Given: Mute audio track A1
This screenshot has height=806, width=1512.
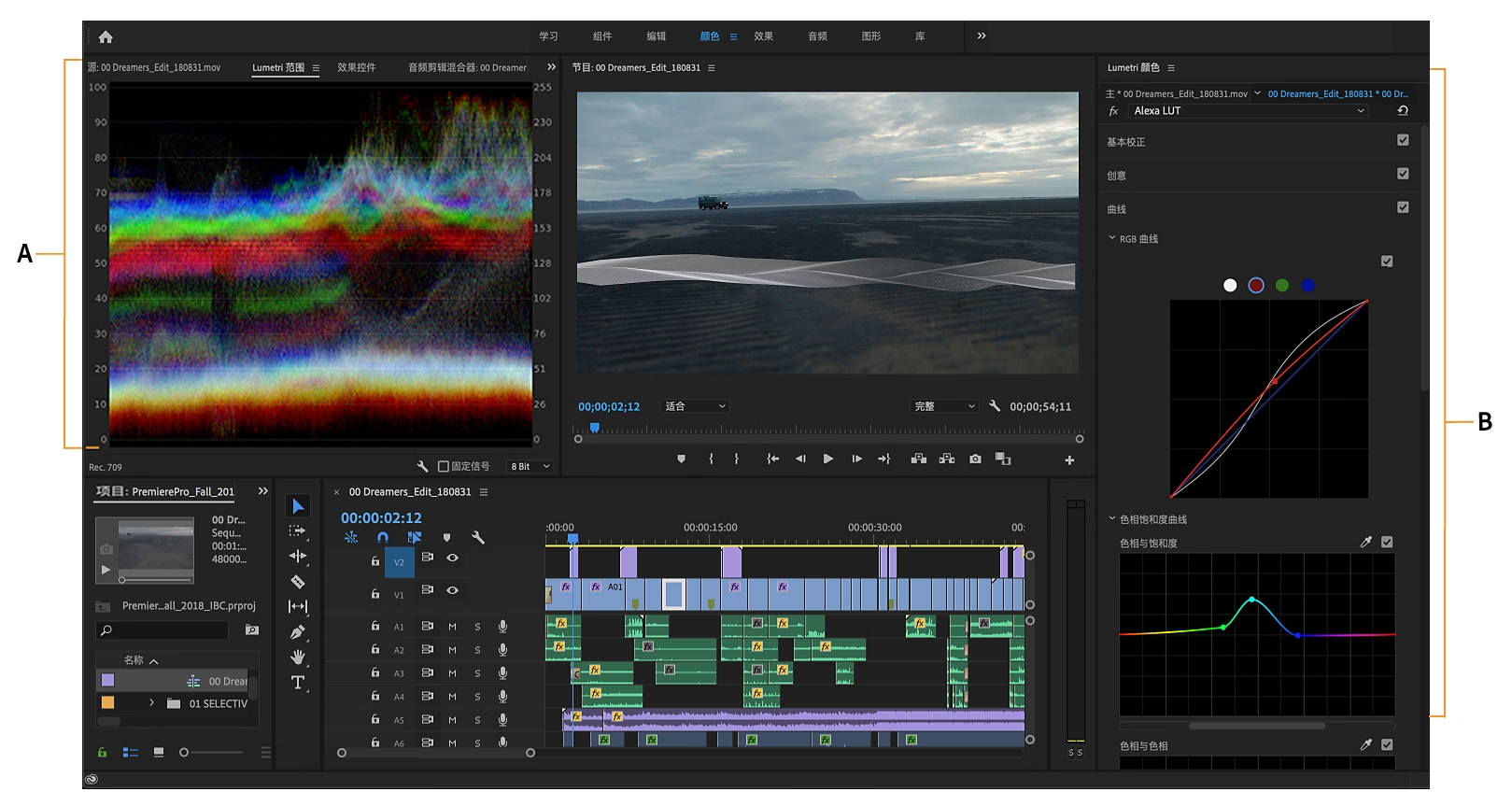Looking at the screenshot, I should coord(452,627).
